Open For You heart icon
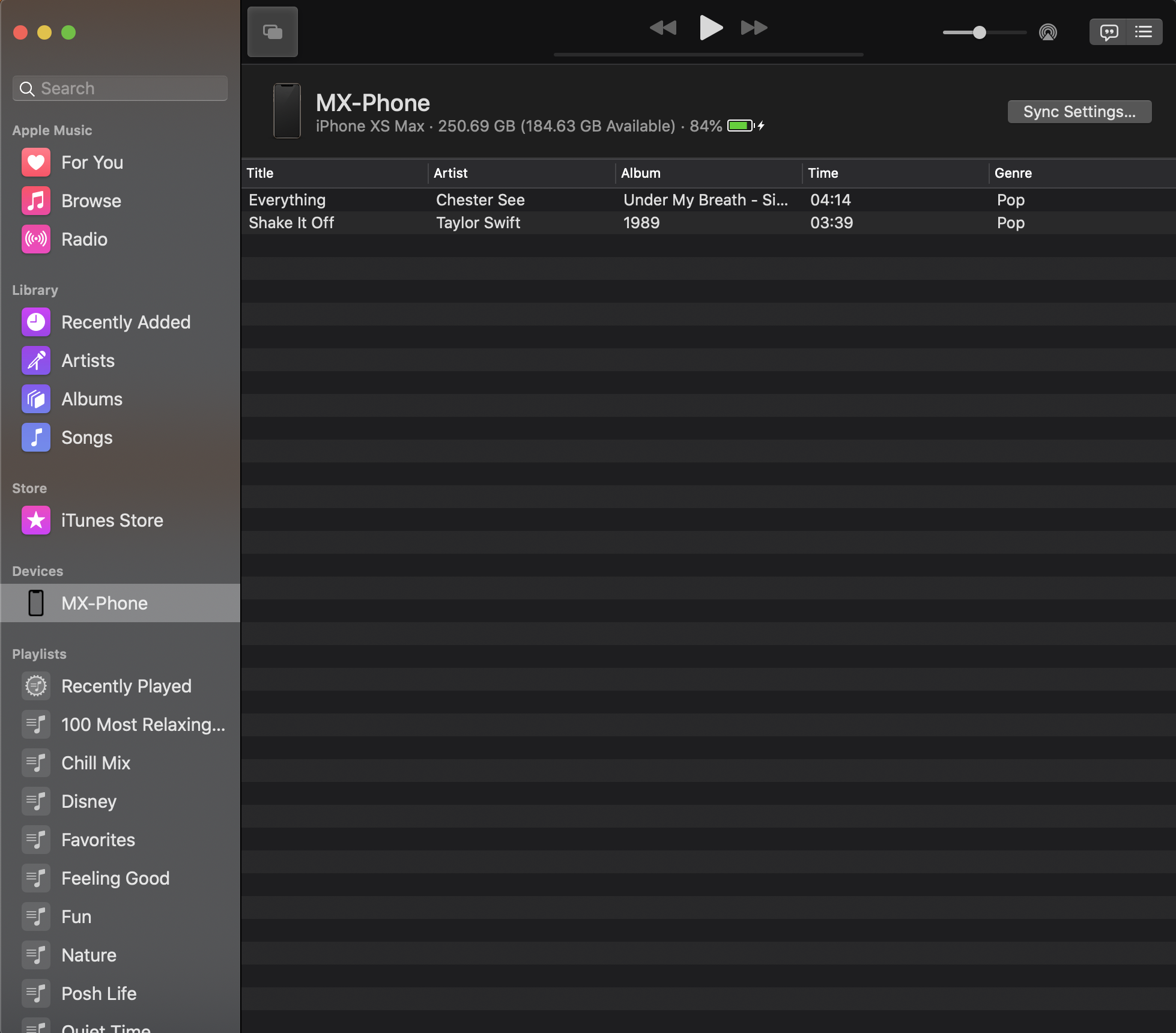 click(36, 162)
